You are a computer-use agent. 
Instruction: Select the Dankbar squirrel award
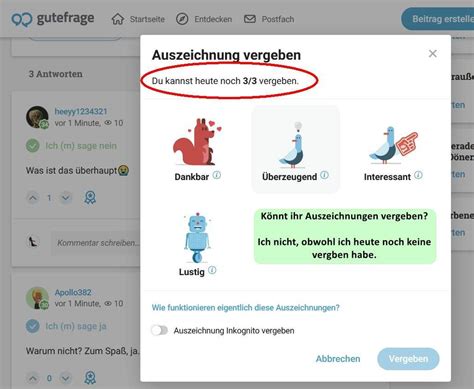click(197, 149)
